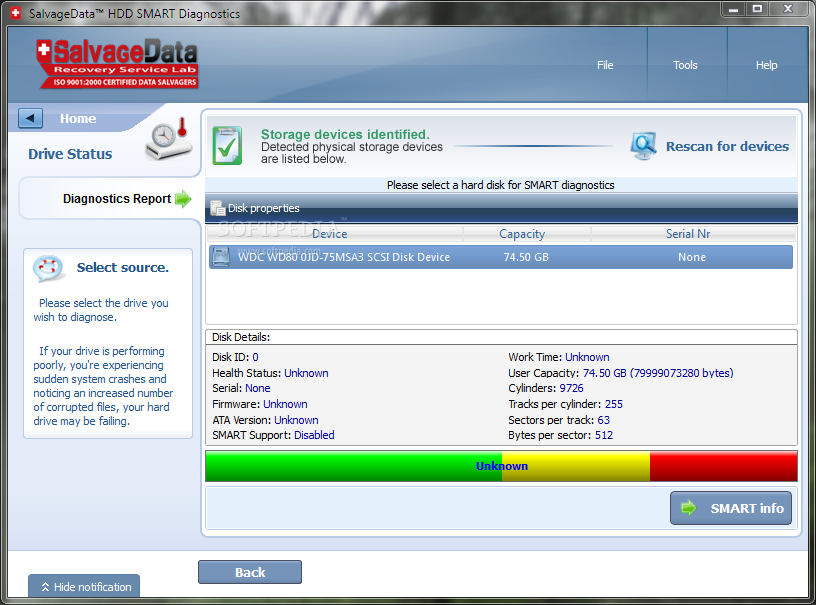Click the Home back arrow icon

[x=31, y=118]
